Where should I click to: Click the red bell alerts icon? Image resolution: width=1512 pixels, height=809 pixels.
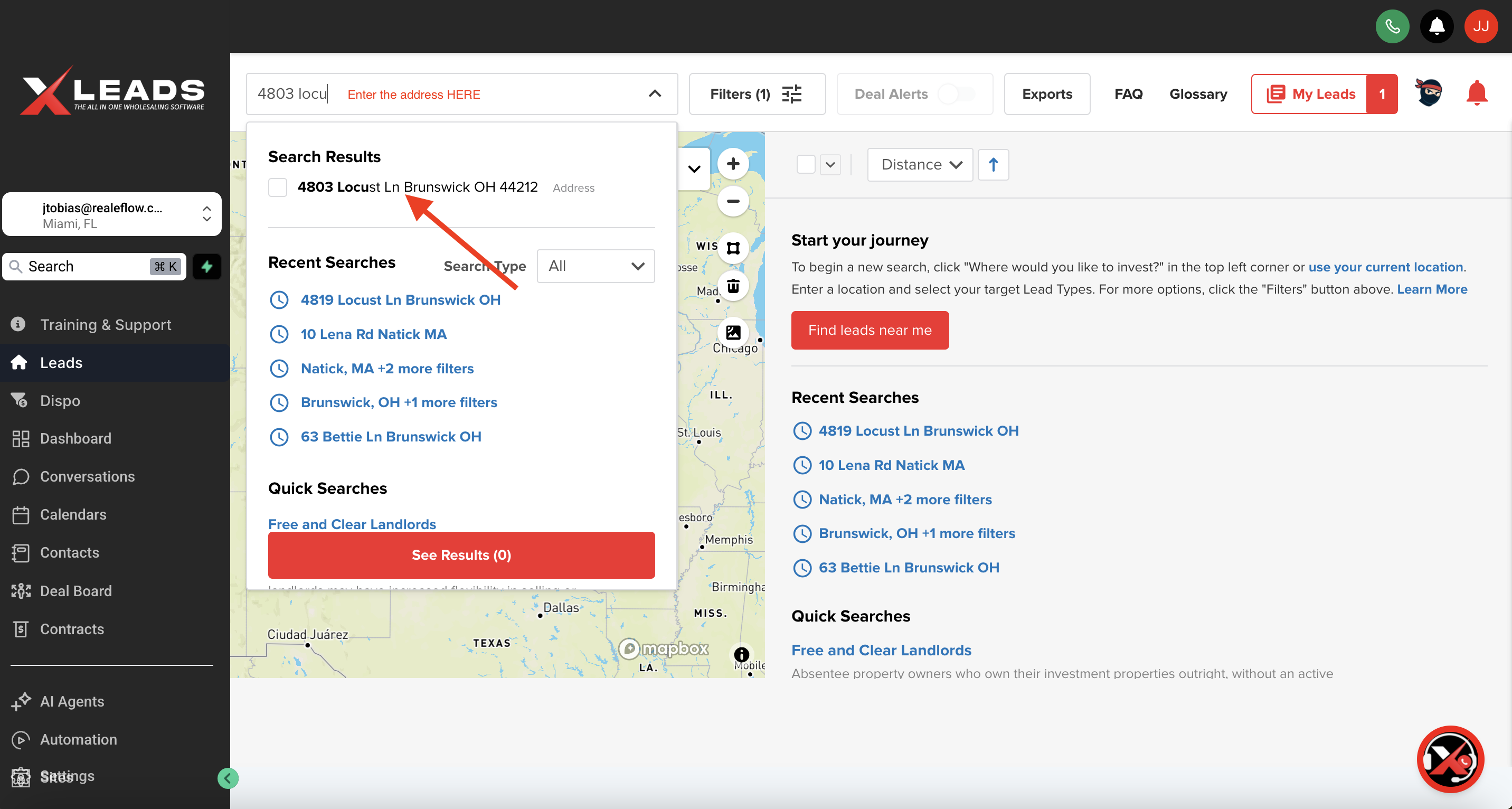pyautogui.click(x=1476, y=93)
